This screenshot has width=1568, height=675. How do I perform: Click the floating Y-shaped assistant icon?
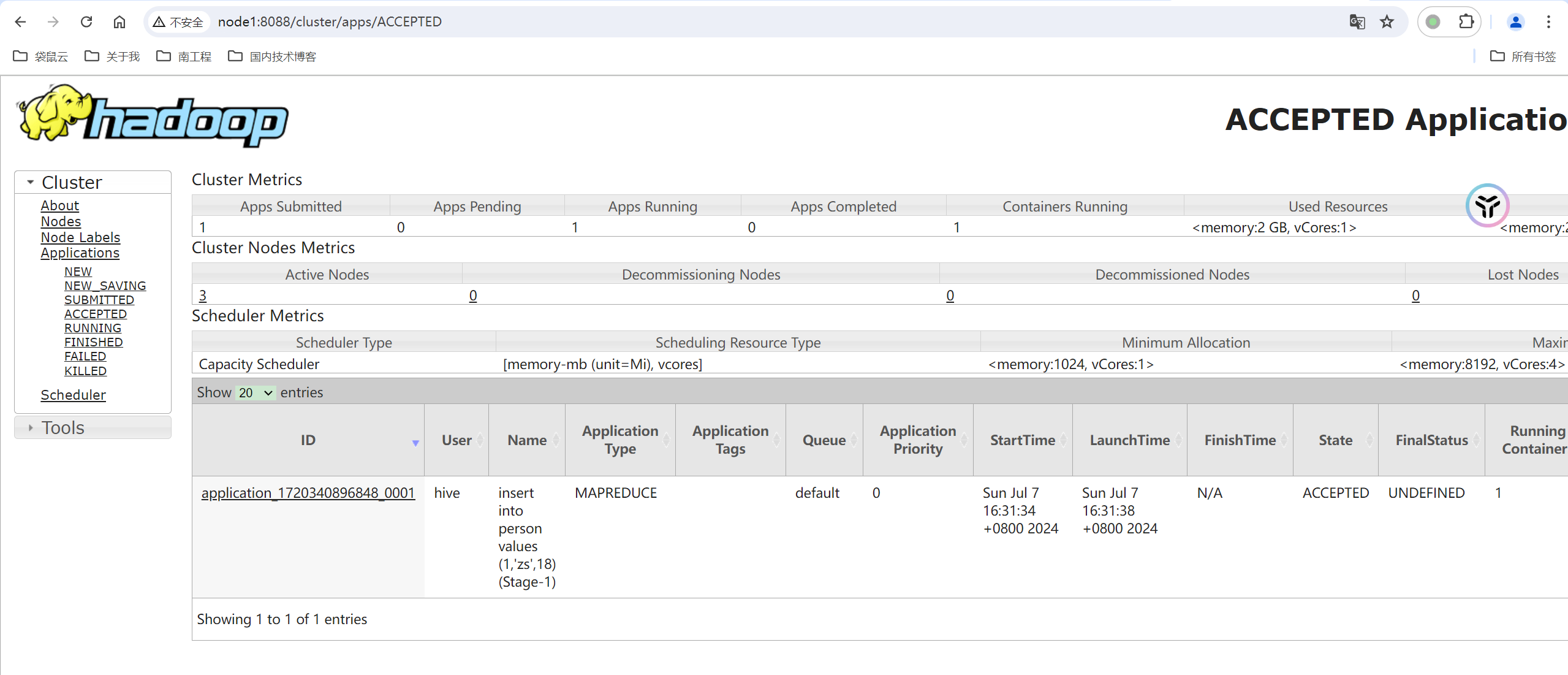[x=1487, y=205]
